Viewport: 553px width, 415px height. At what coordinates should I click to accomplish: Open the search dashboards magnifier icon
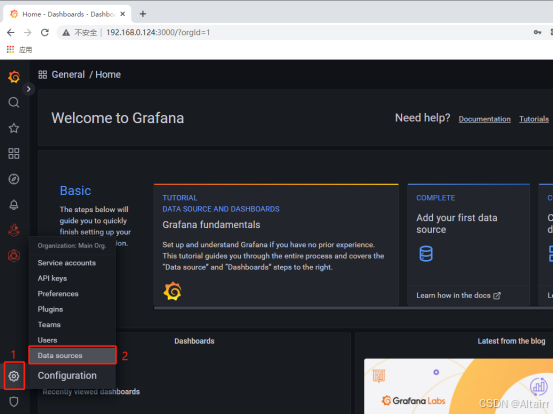(14, 102)
